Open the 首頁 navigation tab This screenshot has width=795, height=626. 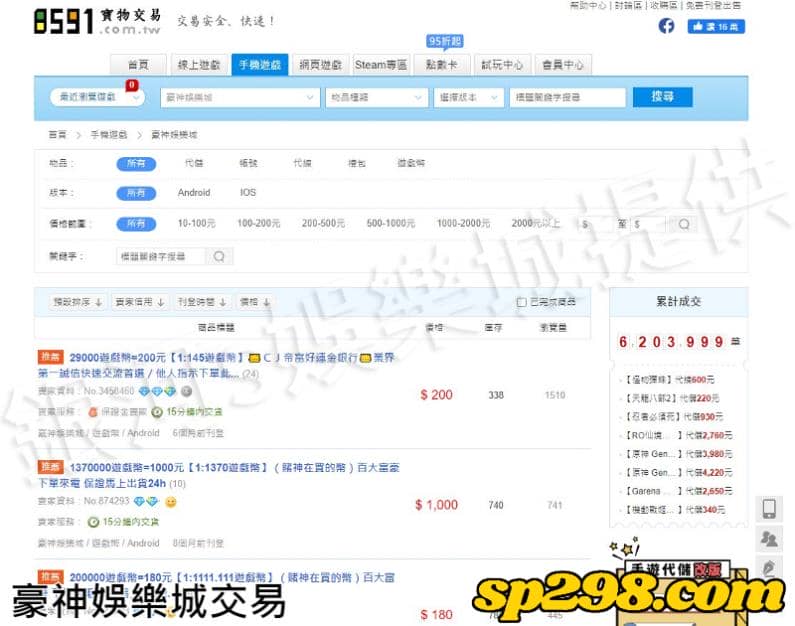coord(138,65)
